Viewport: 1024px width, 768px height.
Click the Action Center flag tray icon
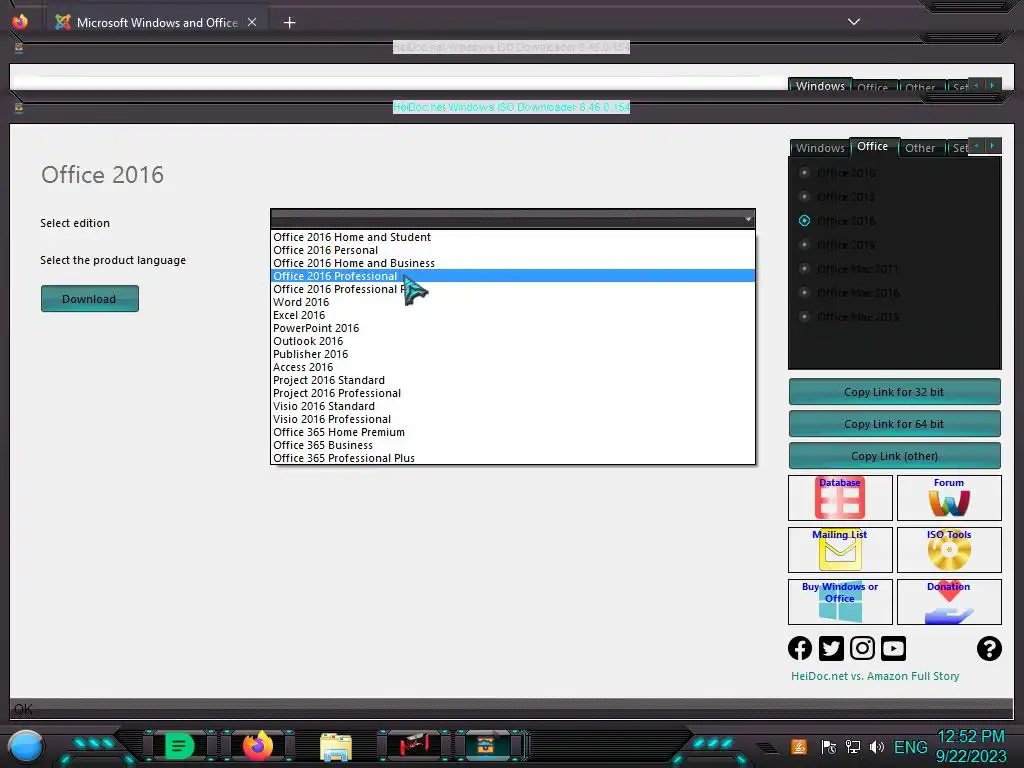click(x=829, y=747)
